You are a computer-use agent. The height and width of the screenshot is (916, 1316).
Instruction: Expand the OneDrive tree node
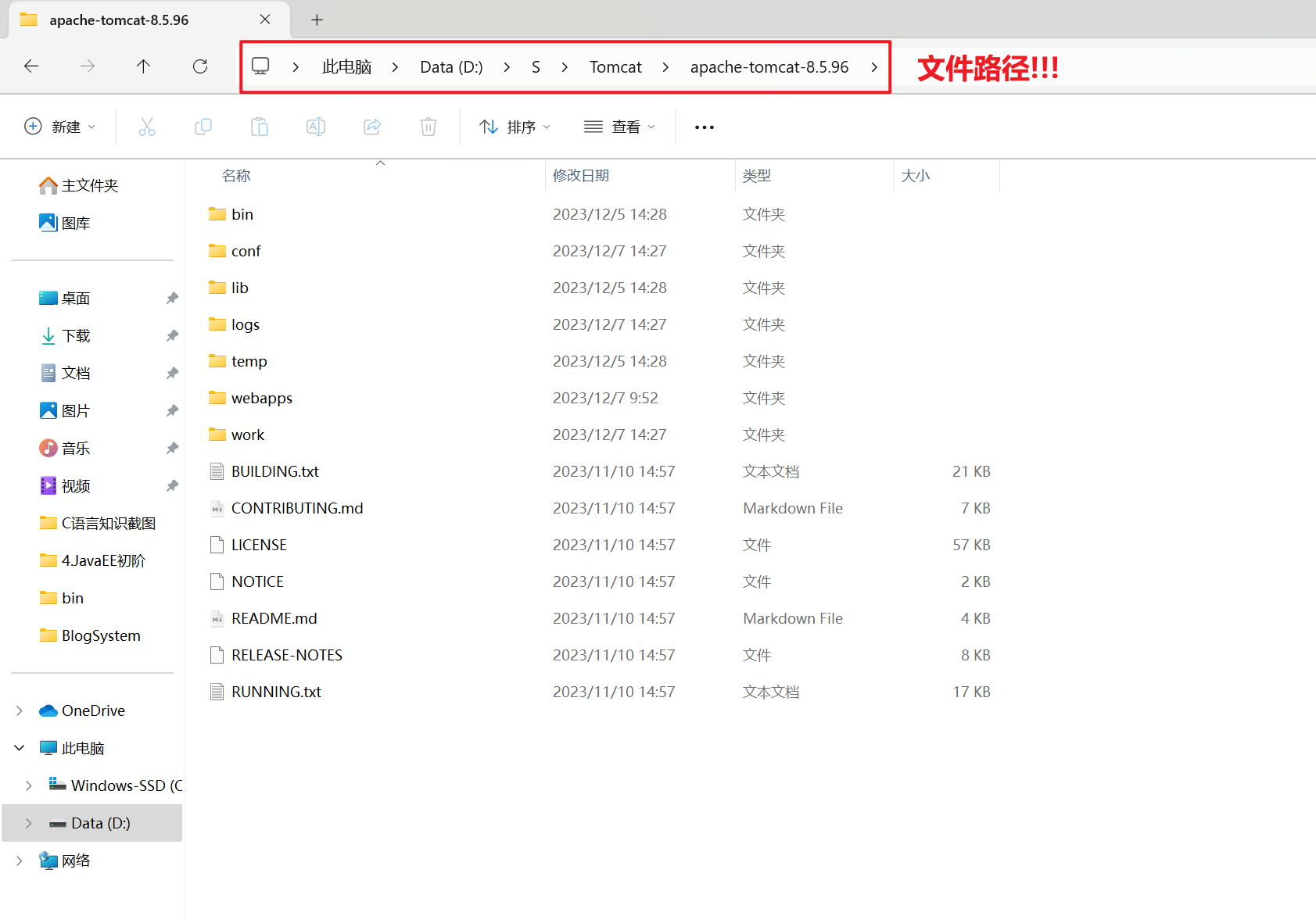click(20, 710)
